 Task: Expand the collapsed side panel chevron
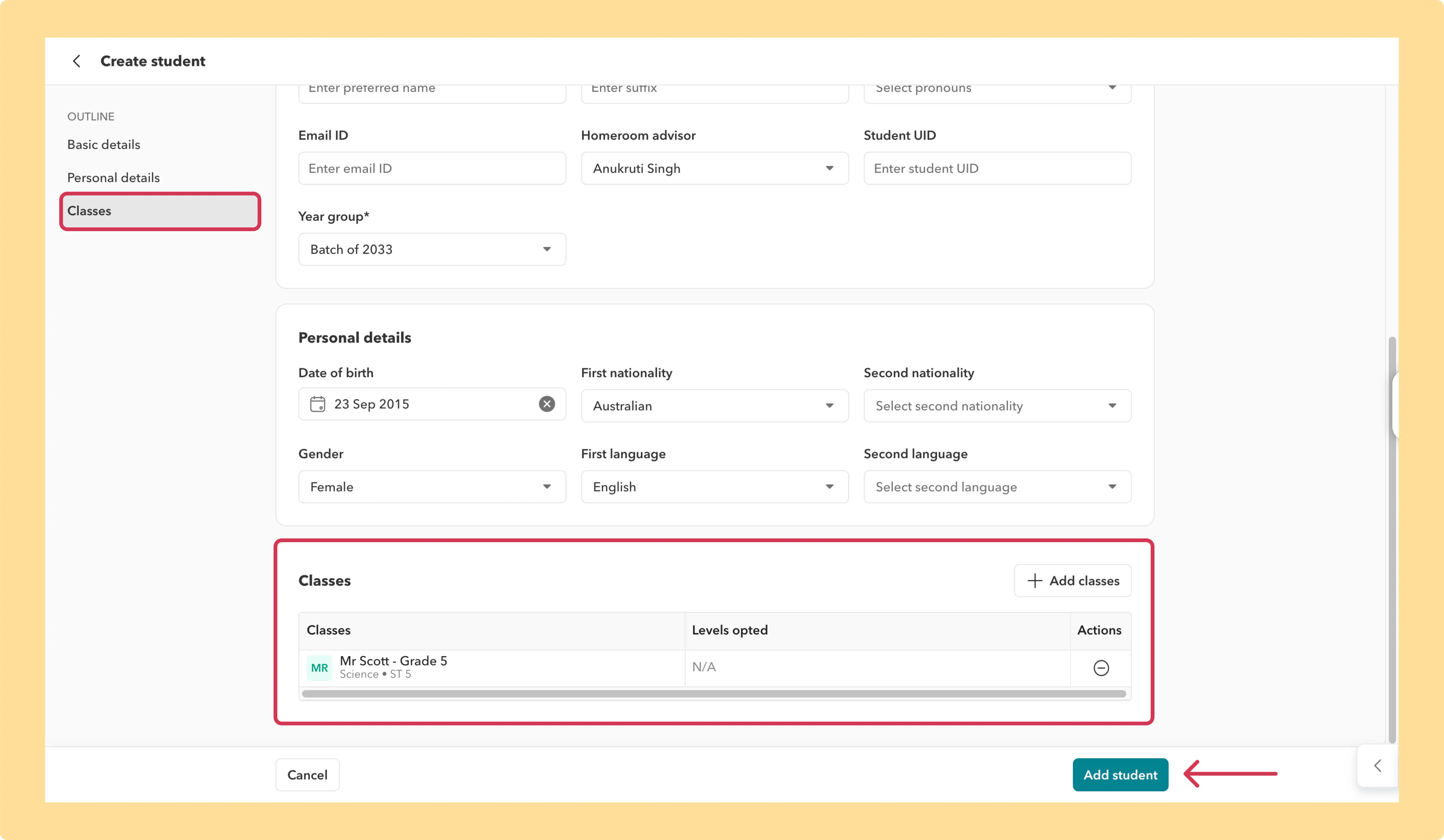[1377, 766]
